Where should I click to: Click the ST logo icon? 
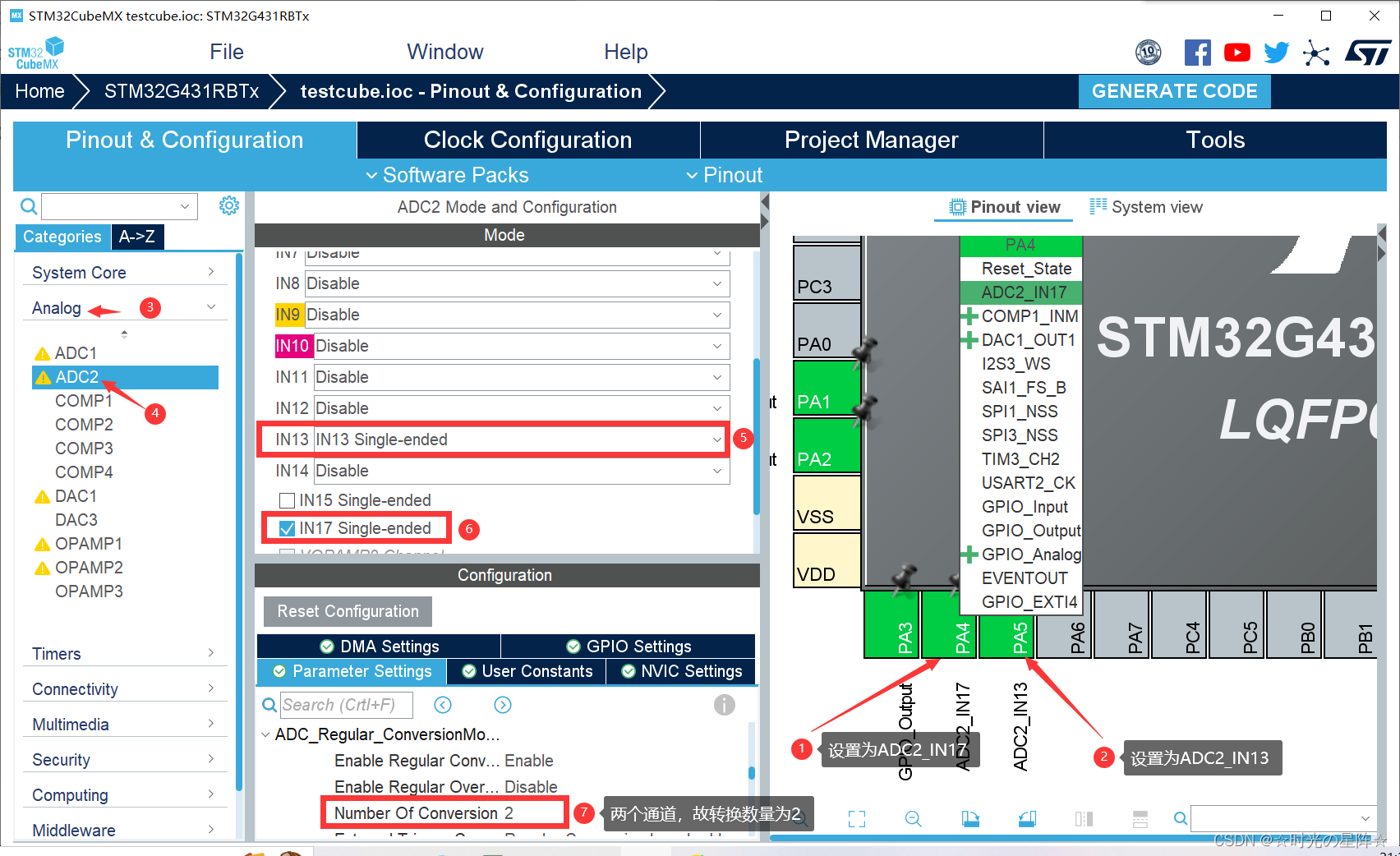[x=1368, y=53]
